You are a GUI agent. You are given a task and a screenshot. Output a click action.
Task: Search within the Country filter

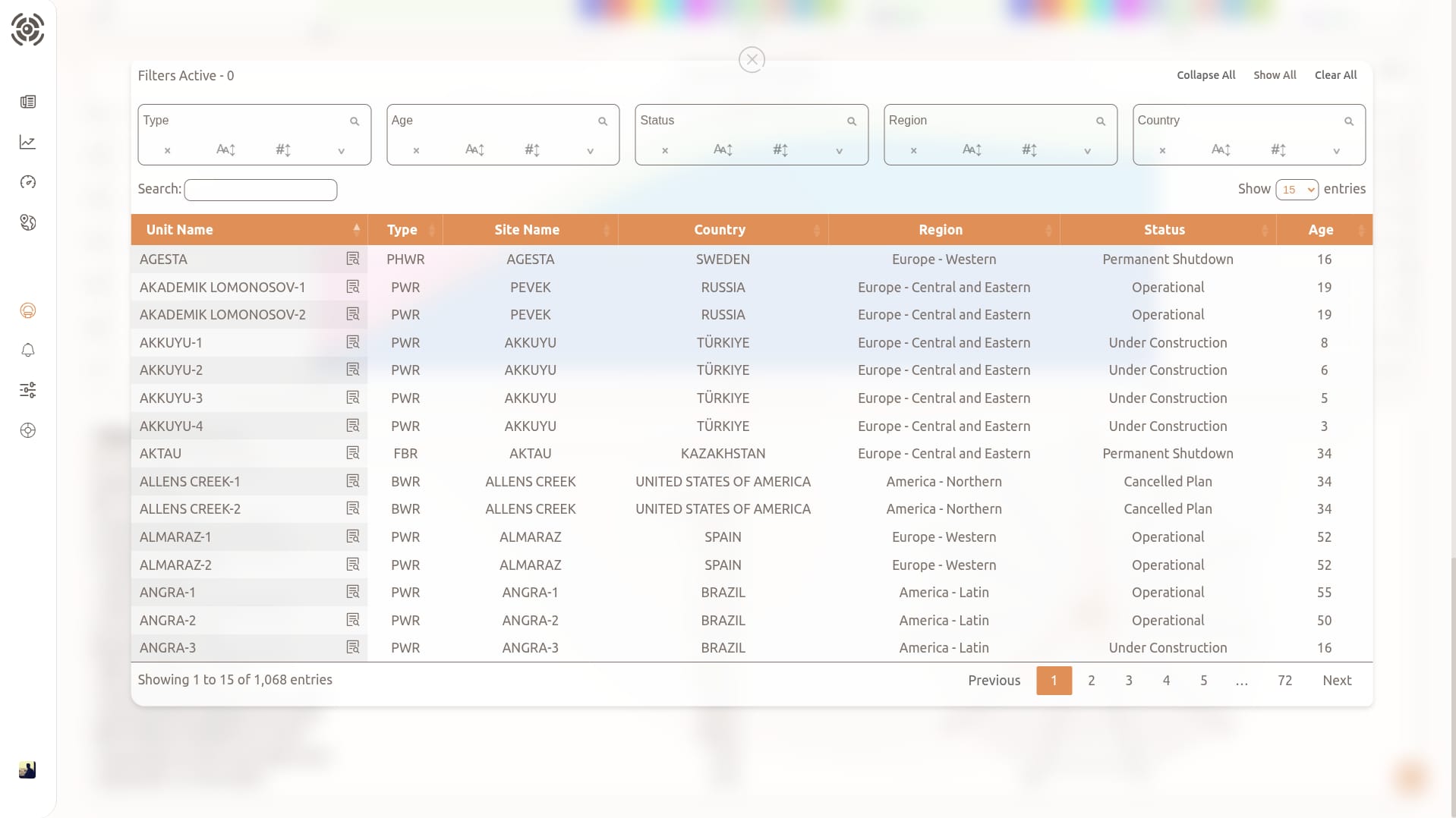(x=1349, y=121)
